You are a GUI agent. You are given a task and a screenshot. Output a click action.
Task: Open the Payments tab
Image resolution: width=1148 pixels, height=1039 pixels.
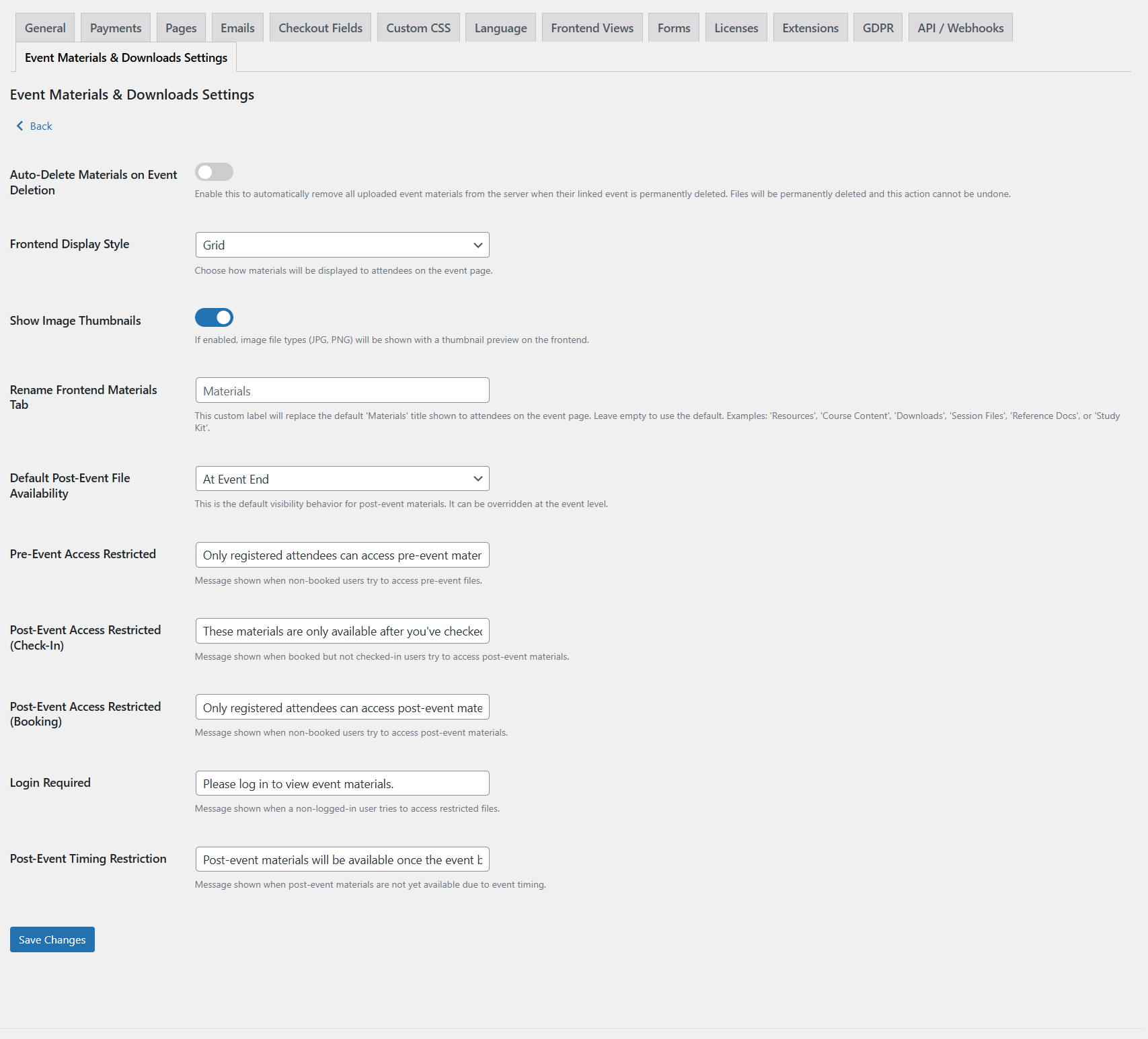(116, 28)
